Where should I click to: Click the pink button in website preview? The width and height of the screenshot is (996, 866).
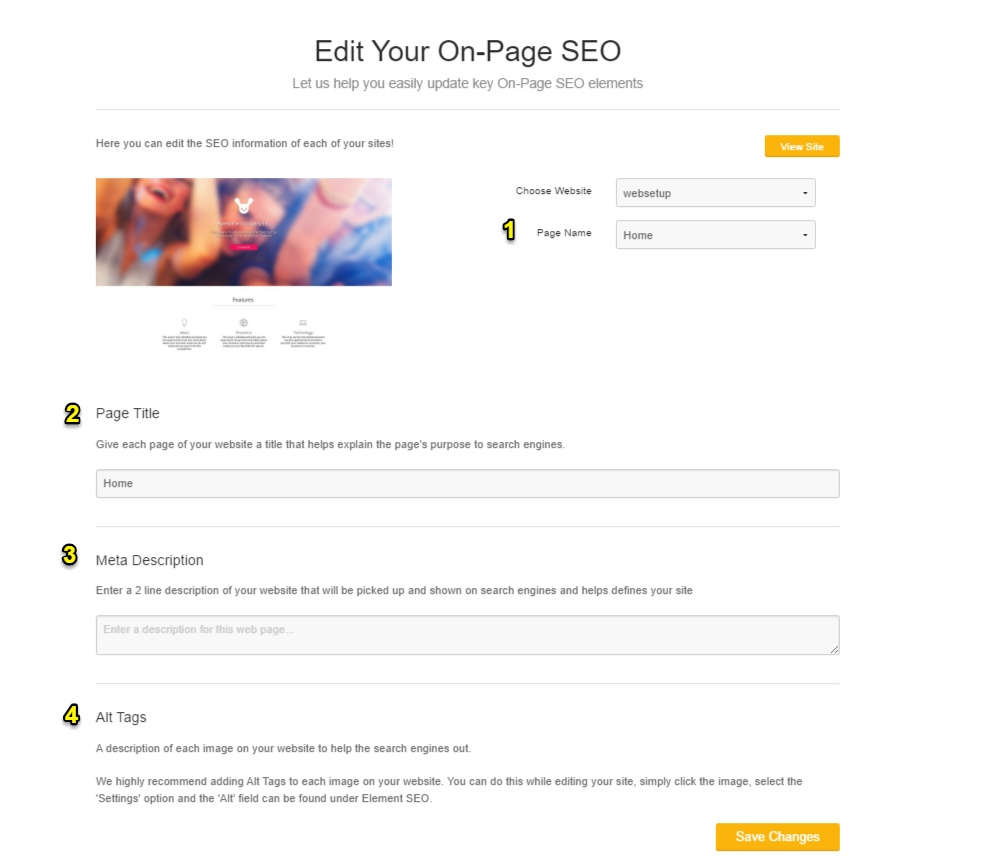point(243,247)
